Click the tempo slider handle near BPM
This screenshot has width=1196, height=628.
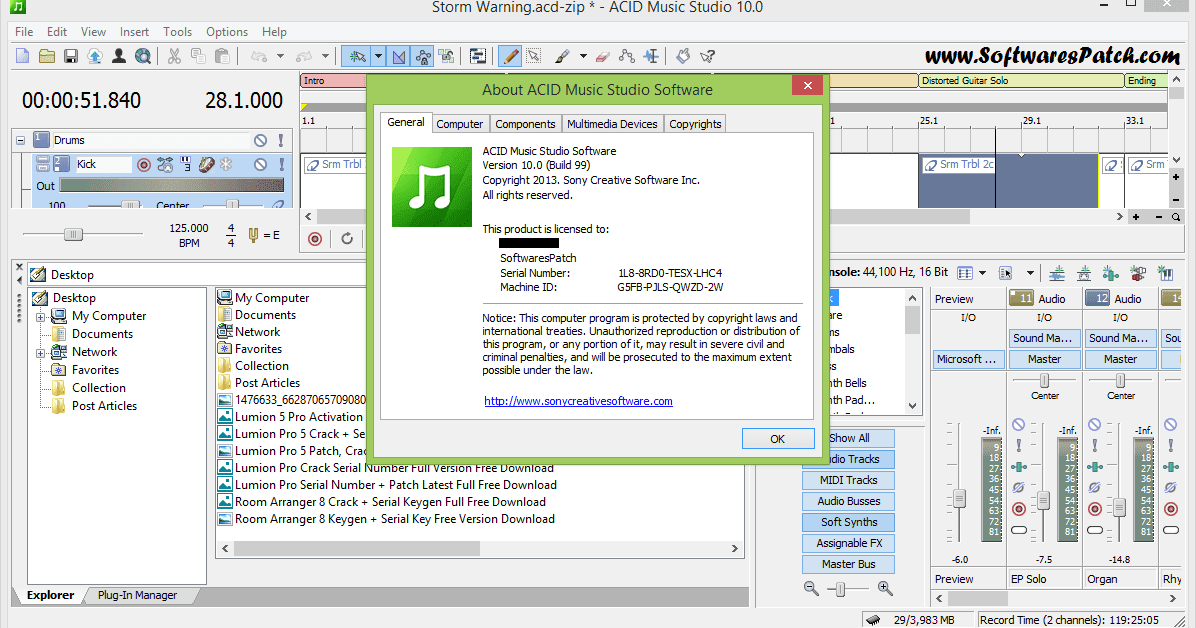coord(73,234)
